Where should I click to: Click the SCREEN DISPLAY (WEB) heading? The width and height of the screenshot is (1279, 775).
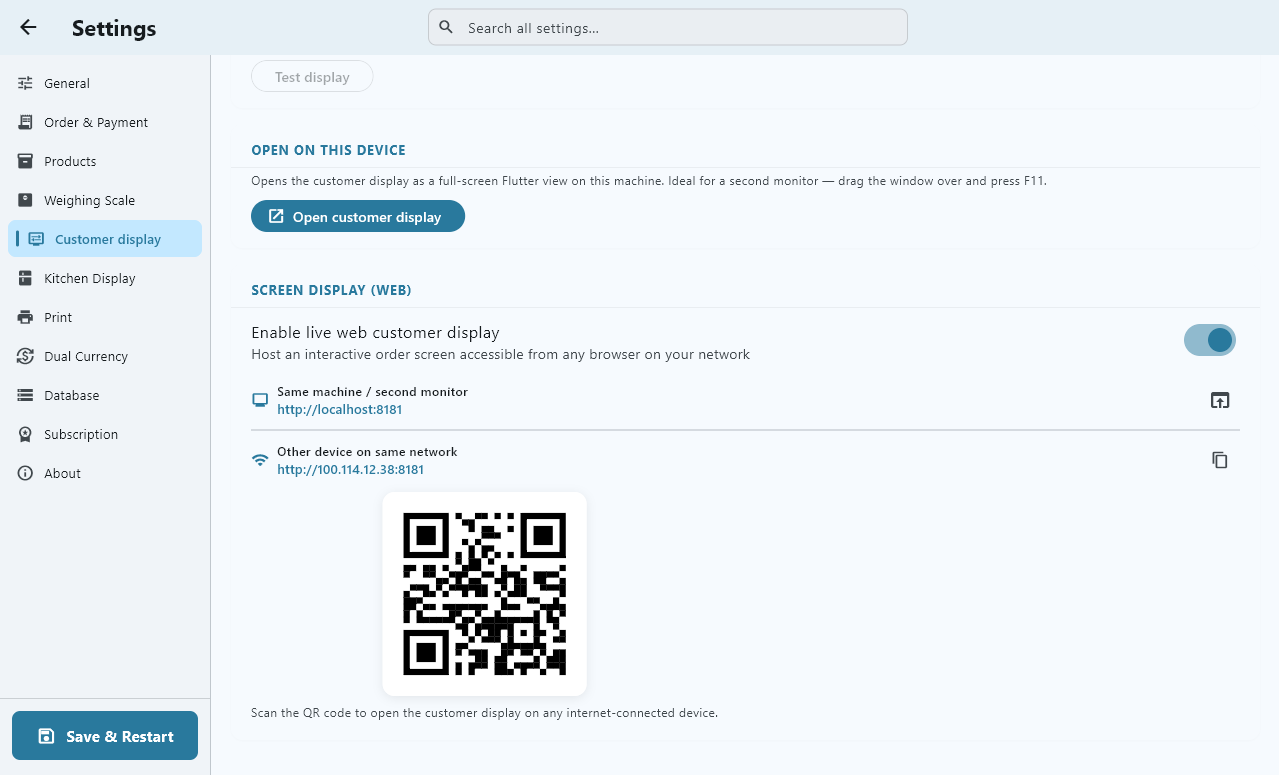coord(331,290)
